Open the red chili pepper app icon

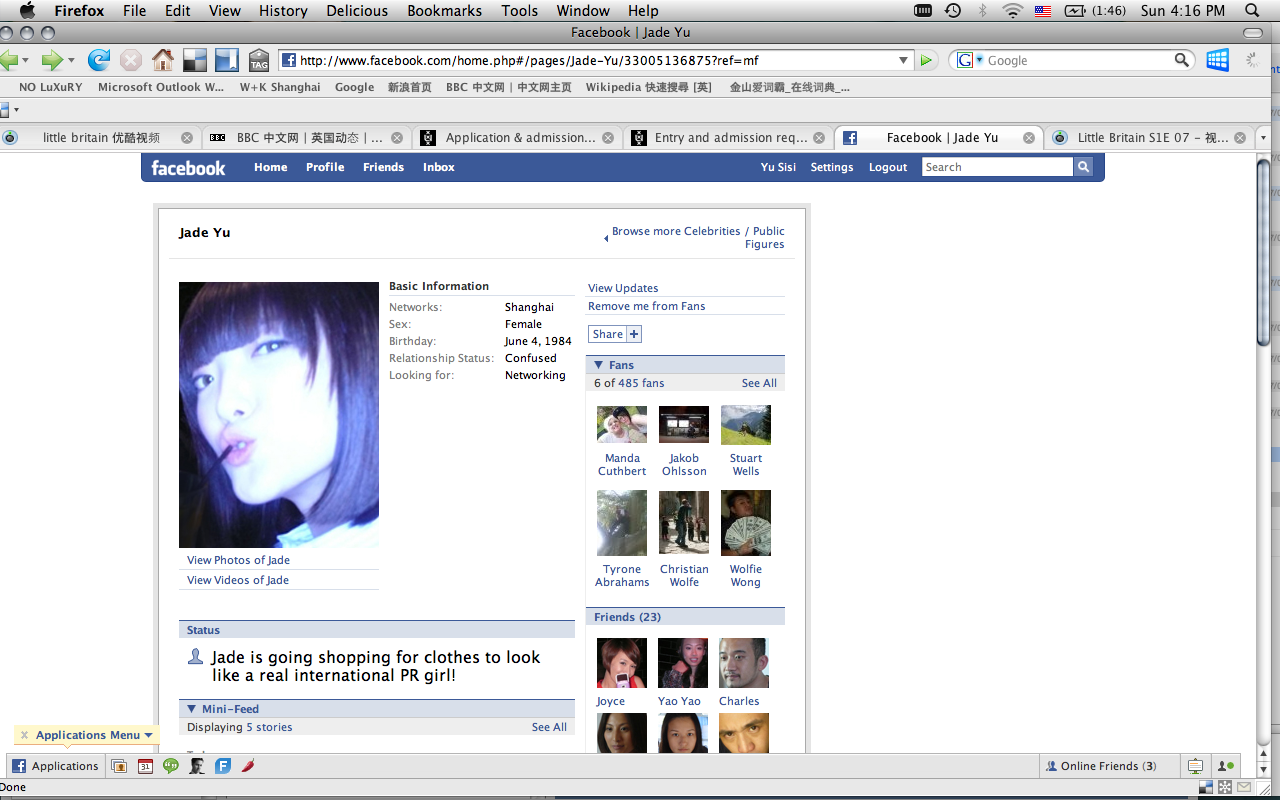tap(248, 766)
